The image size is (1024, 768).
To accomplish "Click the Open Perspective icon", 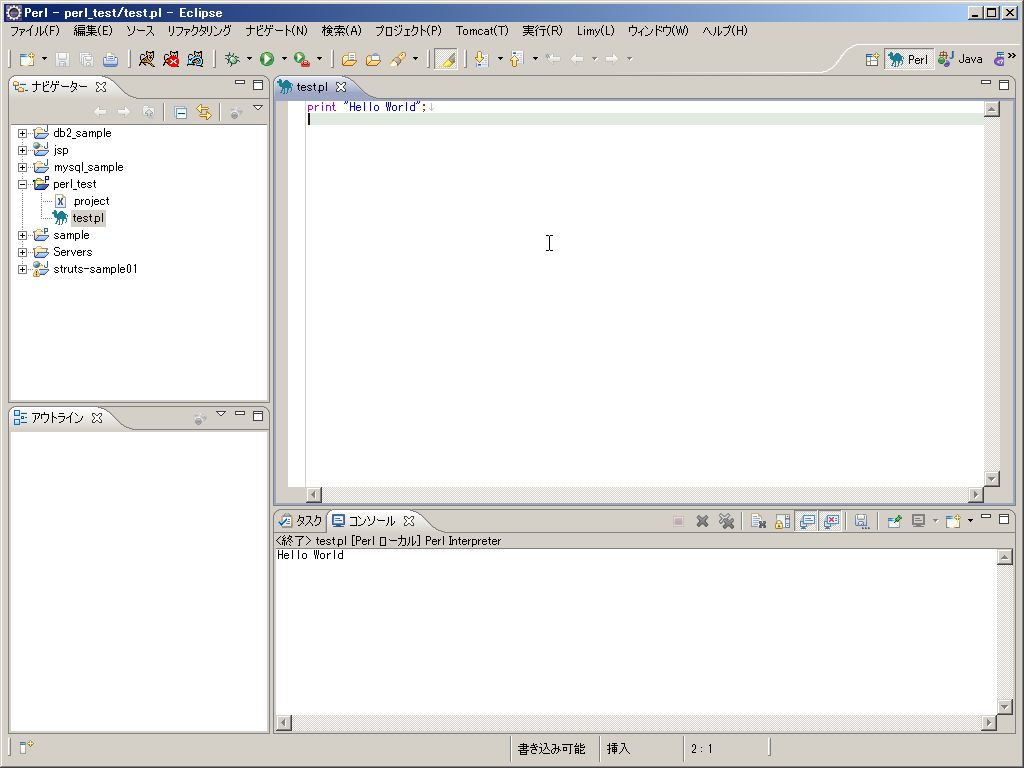I will pyautogui.click(x=872, y=59).
